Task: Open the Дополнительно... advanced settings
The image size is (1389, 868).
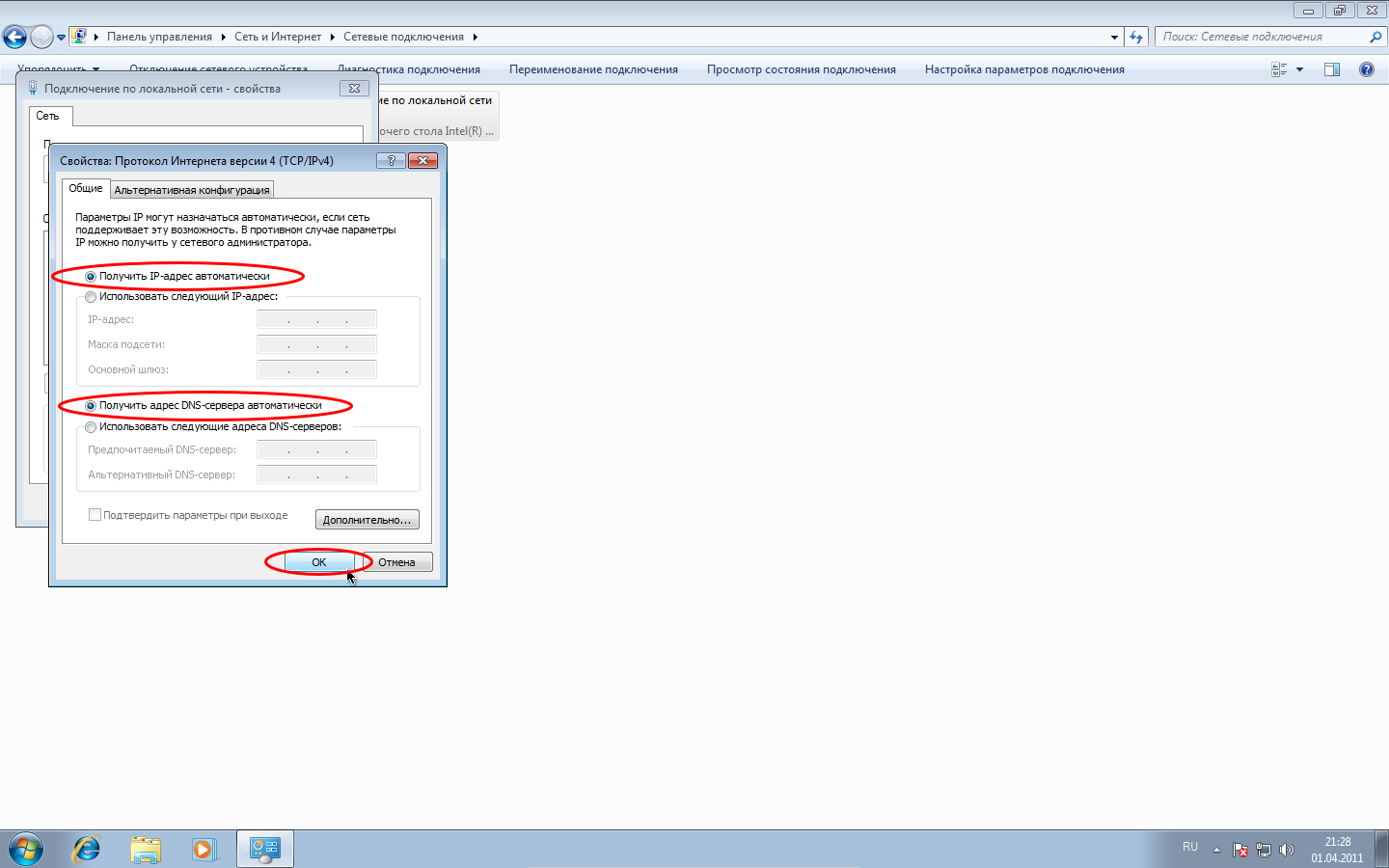Action: [368, 520]
